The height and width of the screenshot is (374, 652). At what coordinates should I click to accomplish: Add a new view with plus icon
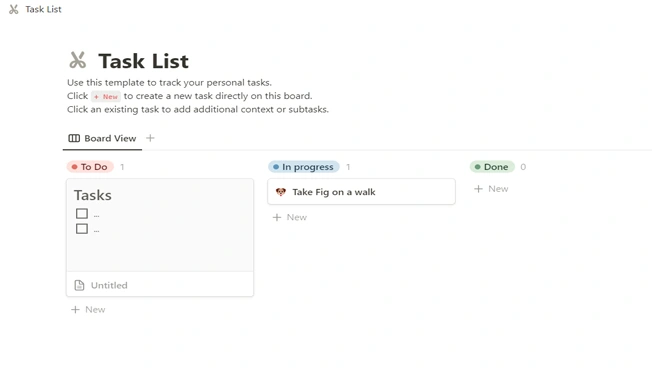click(x=151, y=138)
